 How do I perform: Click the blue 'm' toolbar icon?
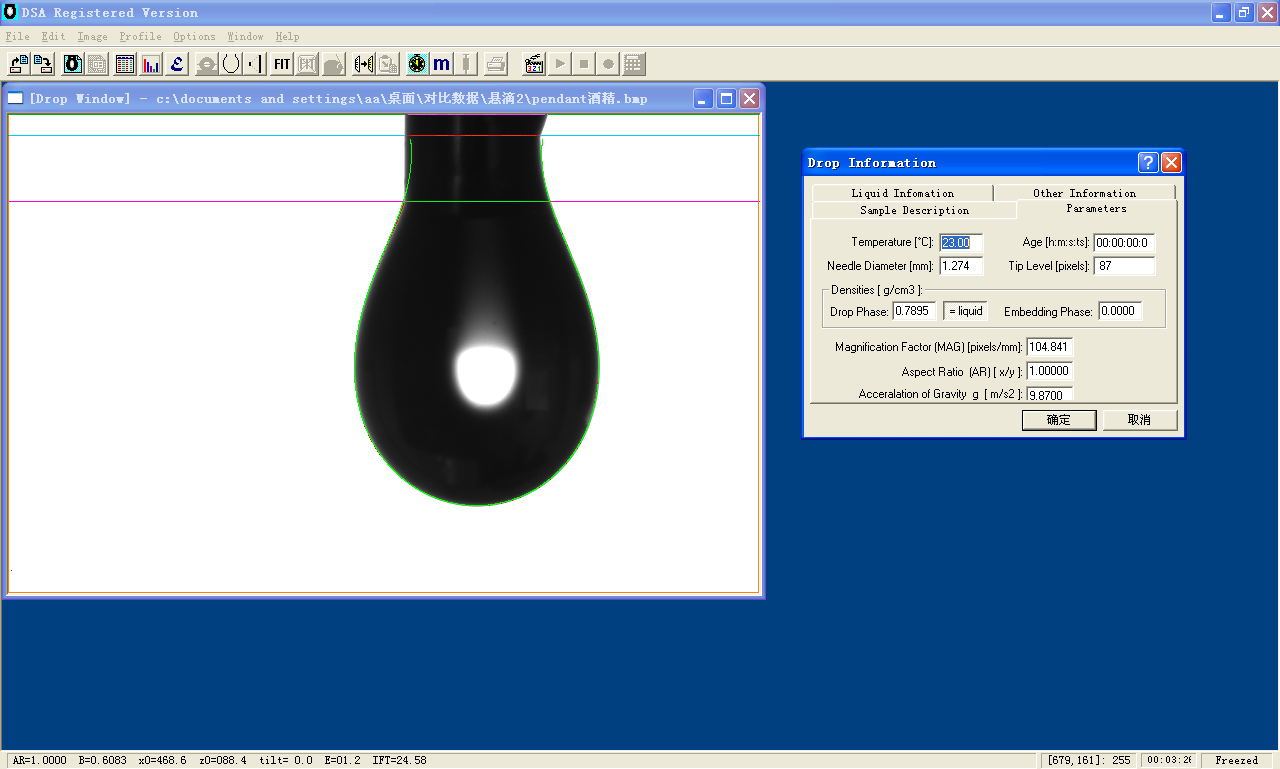click(441, 64)
